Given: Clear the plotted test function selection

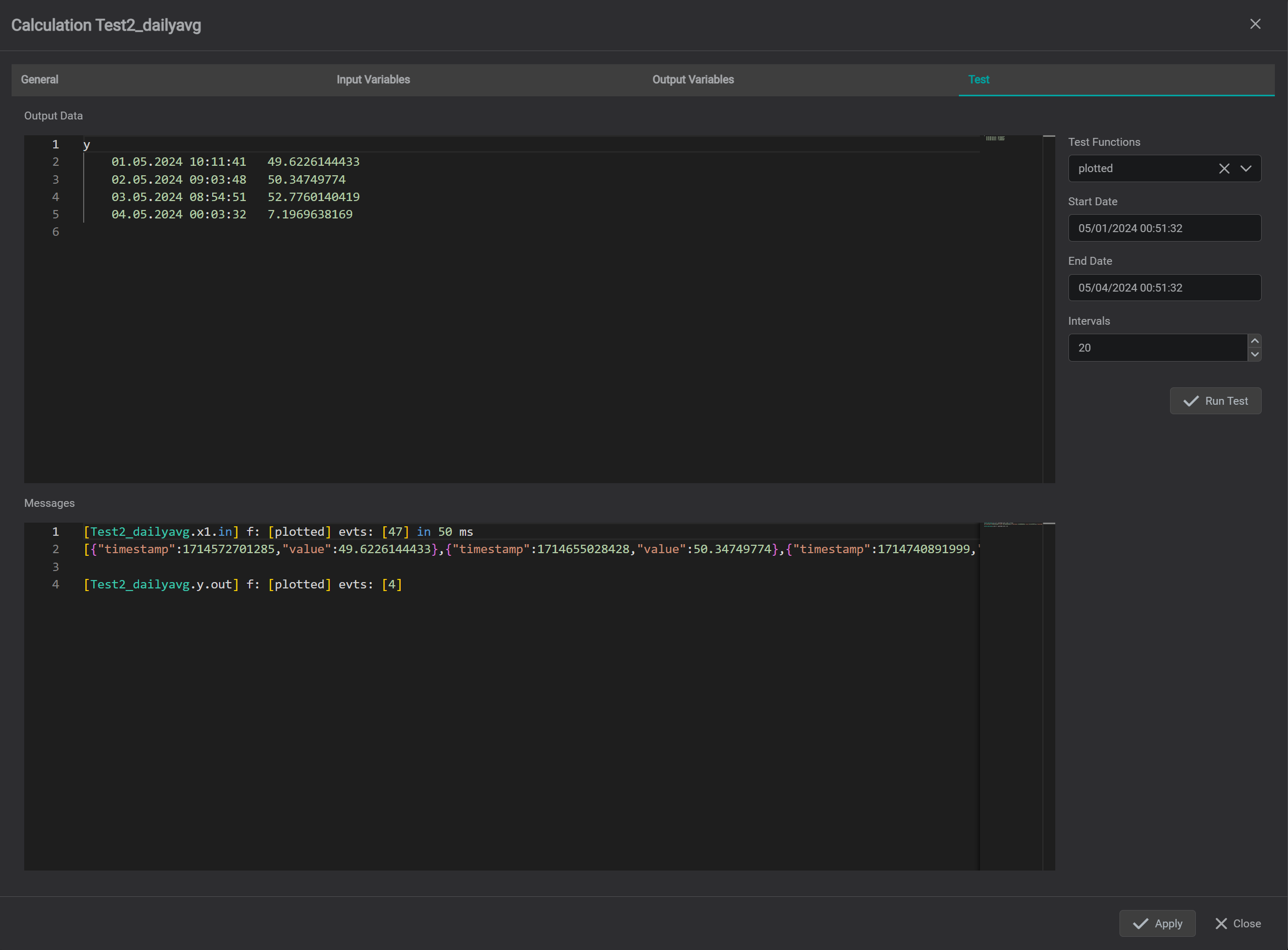Looking at the screenshot, I should pos(1224,168).
